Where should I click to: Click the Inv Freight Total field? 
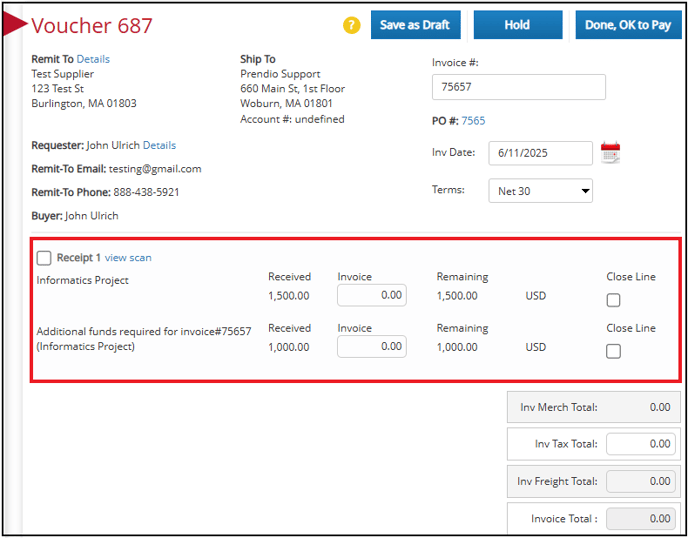[640, 481]
